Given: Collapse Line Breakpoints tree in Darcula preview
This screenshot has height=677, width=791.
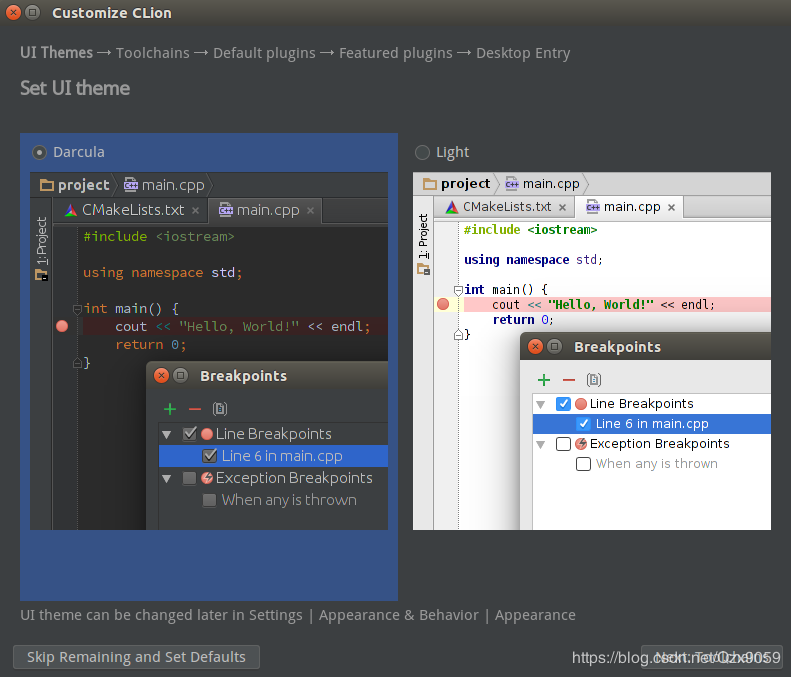Looking at the screenshot, I should click(166, 434).
